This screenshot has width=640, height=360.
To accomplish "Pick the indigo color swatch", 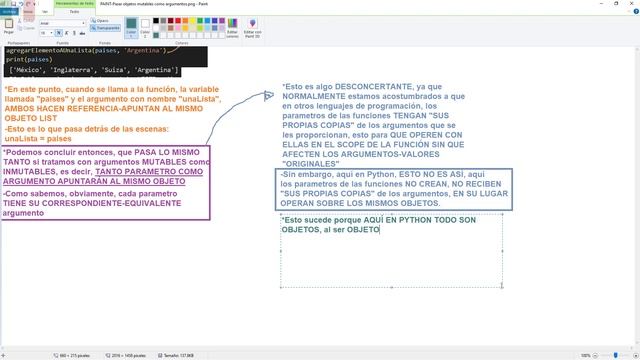I will coord(215,20).
